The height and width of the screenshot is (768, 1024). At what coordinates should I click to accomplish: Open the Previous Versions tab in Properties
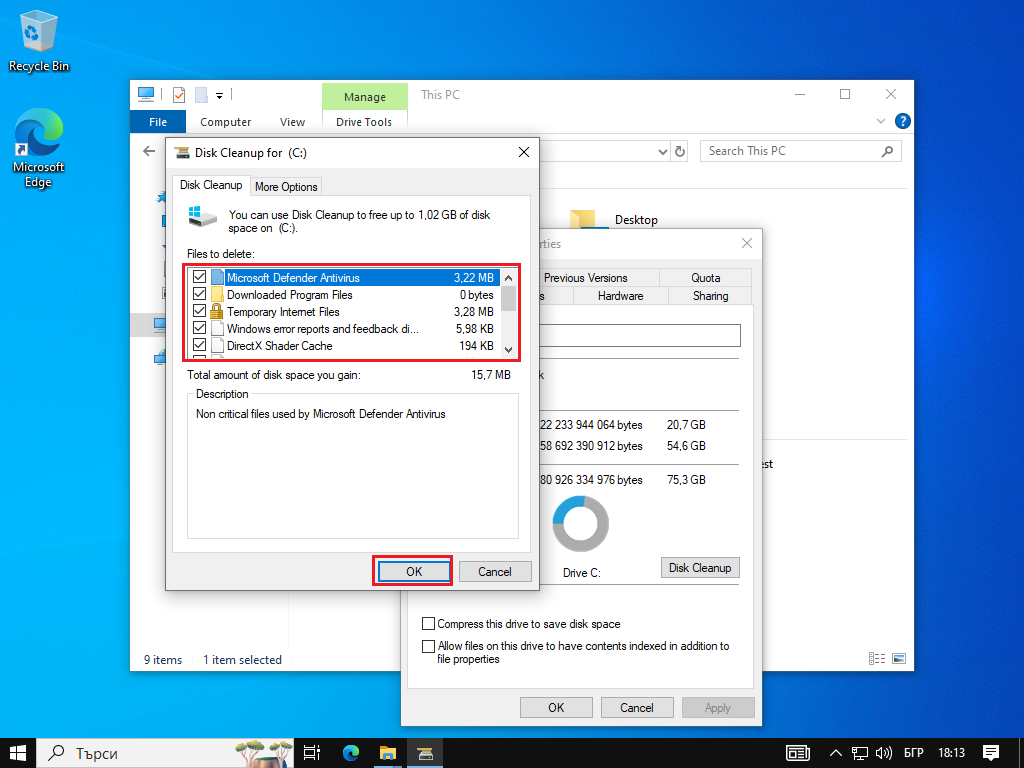[x=586, y=278]
